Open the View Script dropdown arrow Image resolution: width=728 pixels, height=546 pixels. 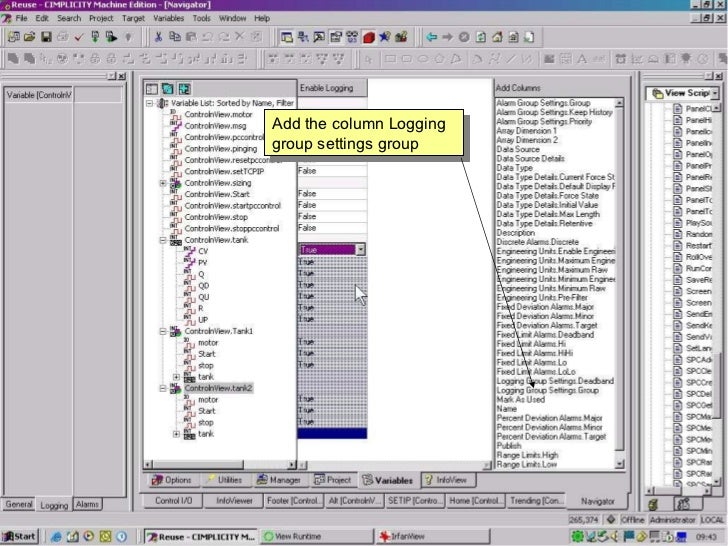pos(715,93)
